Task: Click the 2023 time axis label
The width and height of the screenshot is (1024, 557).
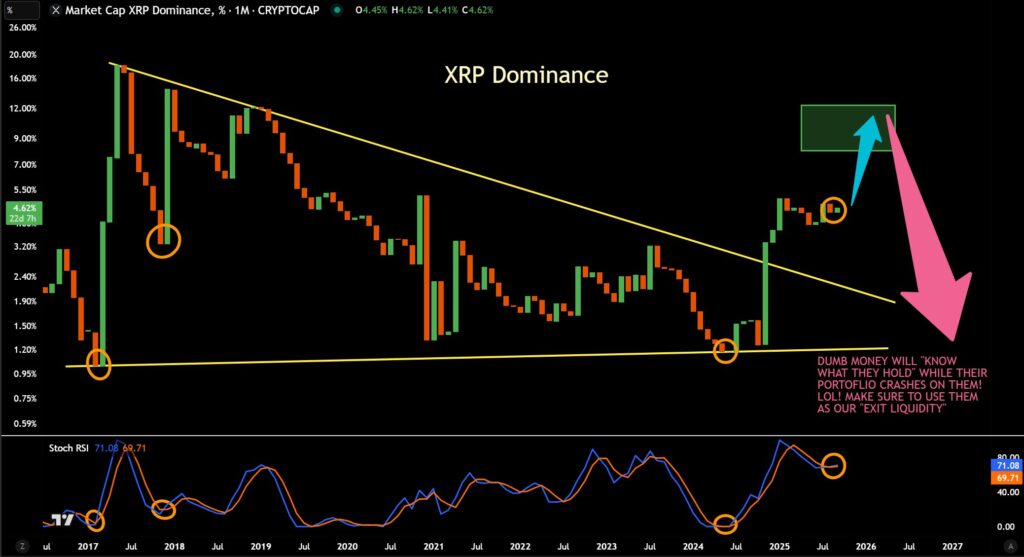Action: [x=607, y=547]
